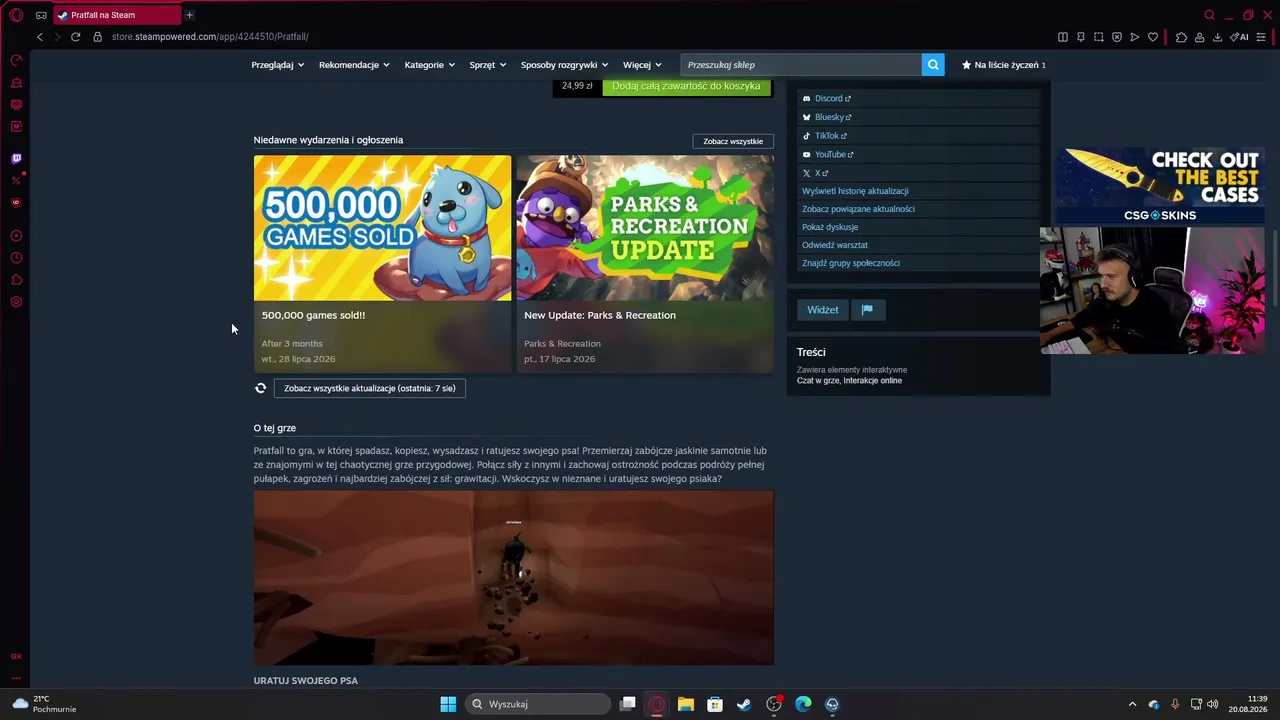This screenshot has height=720, width=1280.
Task: Reload the Steam store page
Action: coord(75,37)
